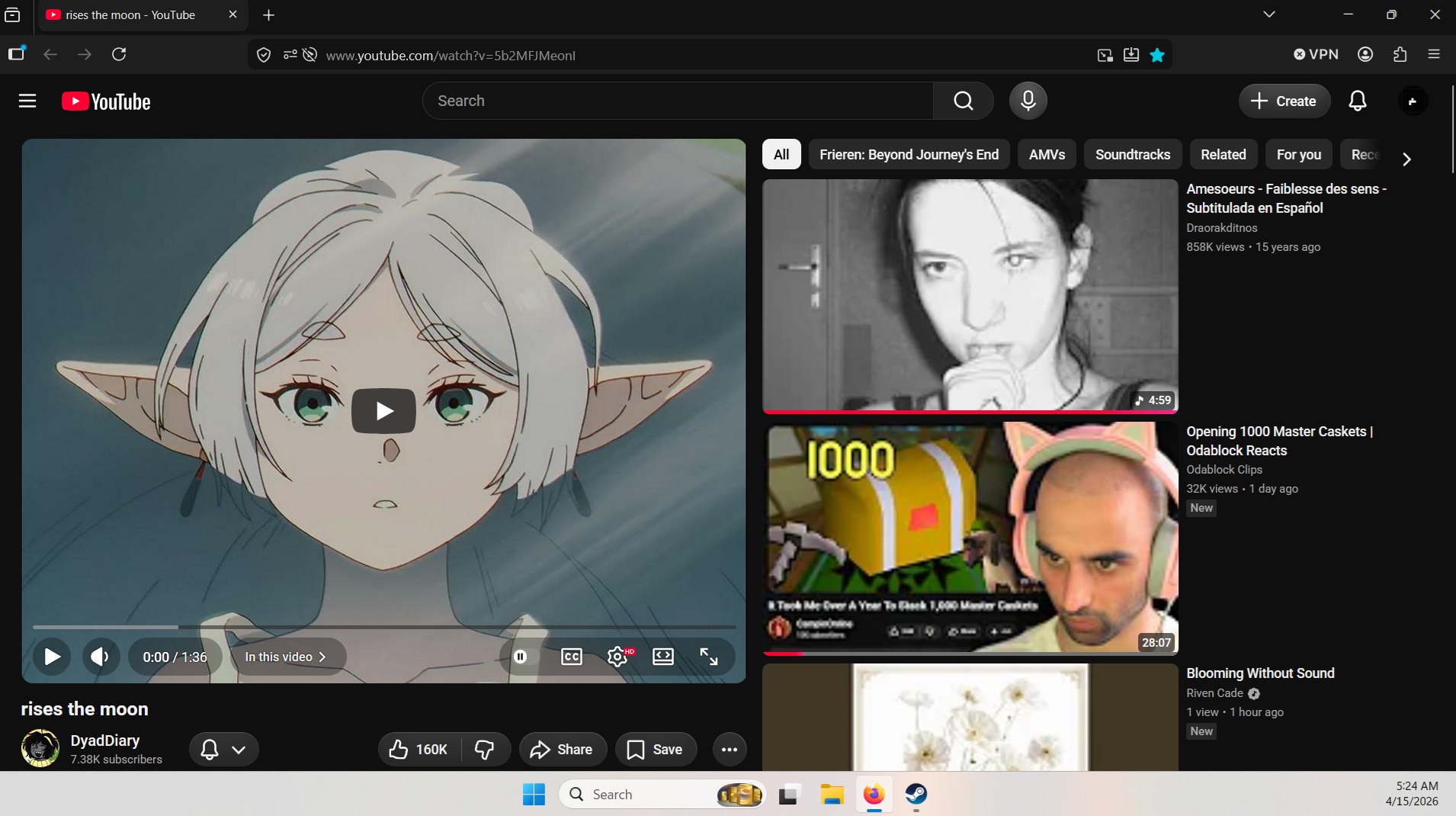
Task: Bookmark star in address bar
Action: pyautogui.click(x=1157, y=55)
